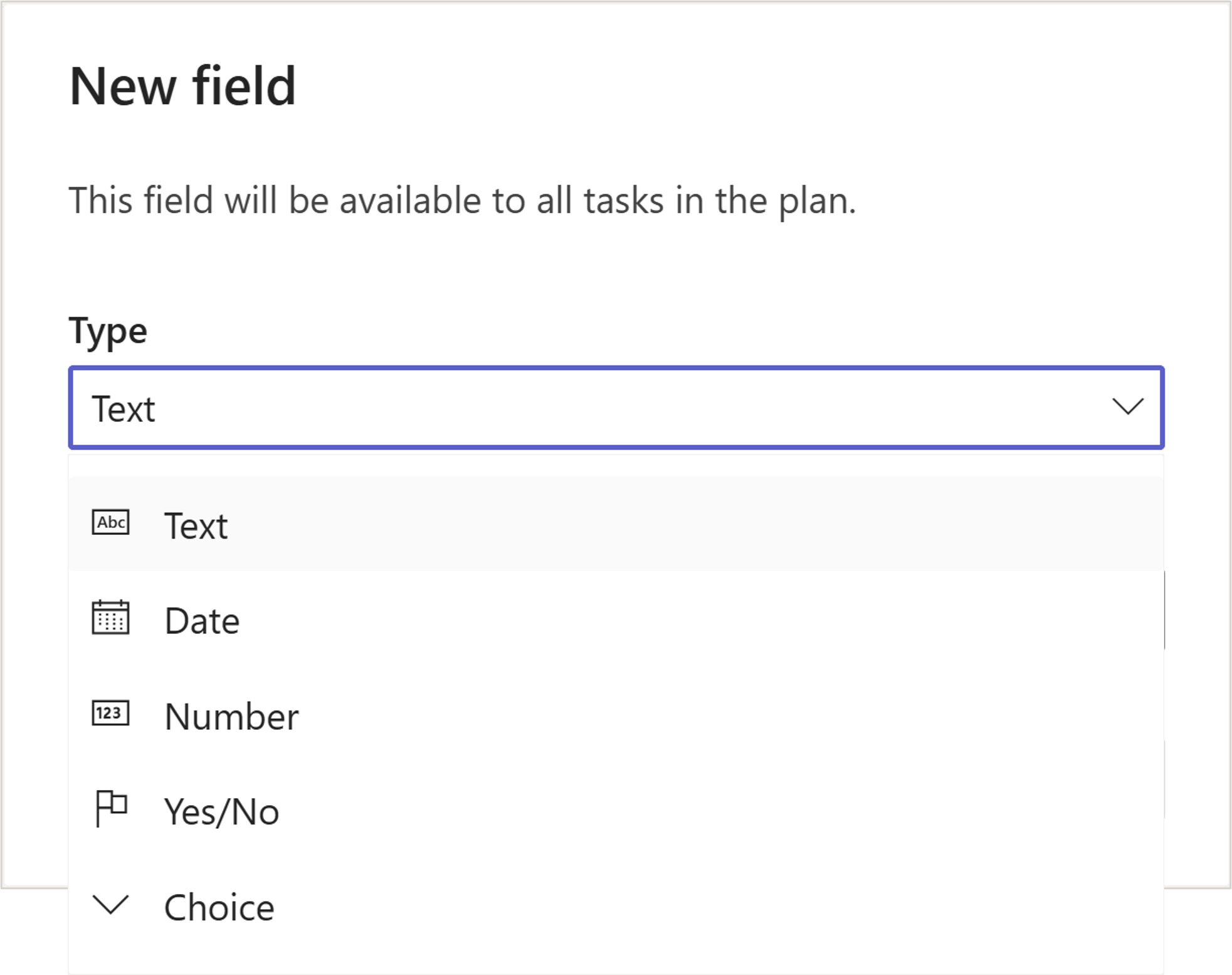Screen dimensions: 1232x975
Task: Click the chevron icon beside Choice option
Action: (111, 905)
